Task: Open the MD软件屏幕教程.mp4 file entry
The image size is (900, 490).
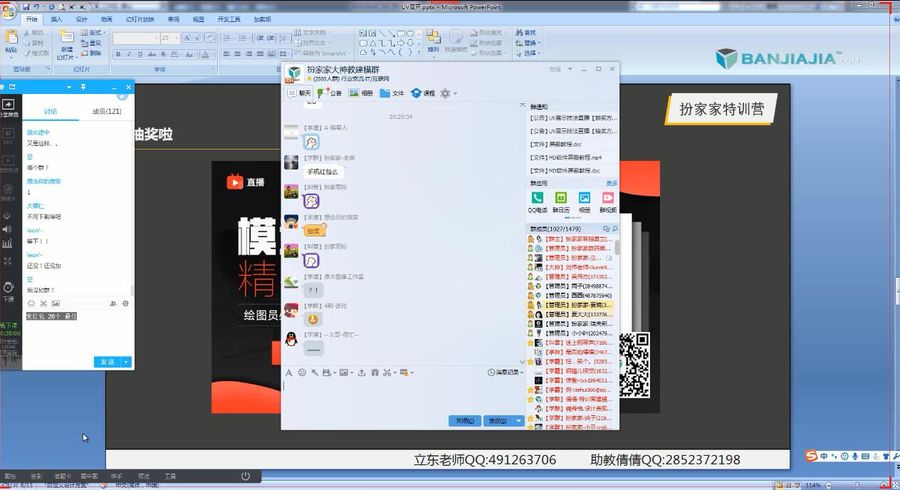Action: 565,157
